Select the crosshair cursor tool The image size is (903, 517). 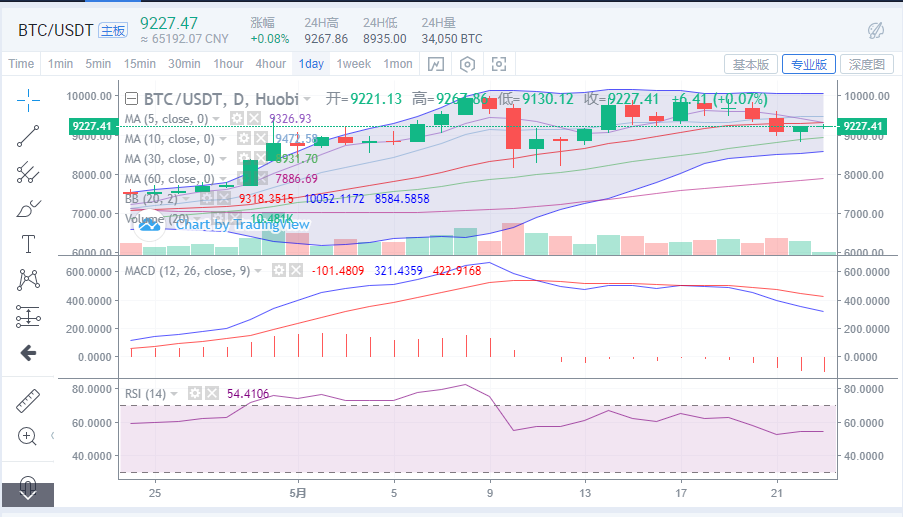(x=28, y=101)
